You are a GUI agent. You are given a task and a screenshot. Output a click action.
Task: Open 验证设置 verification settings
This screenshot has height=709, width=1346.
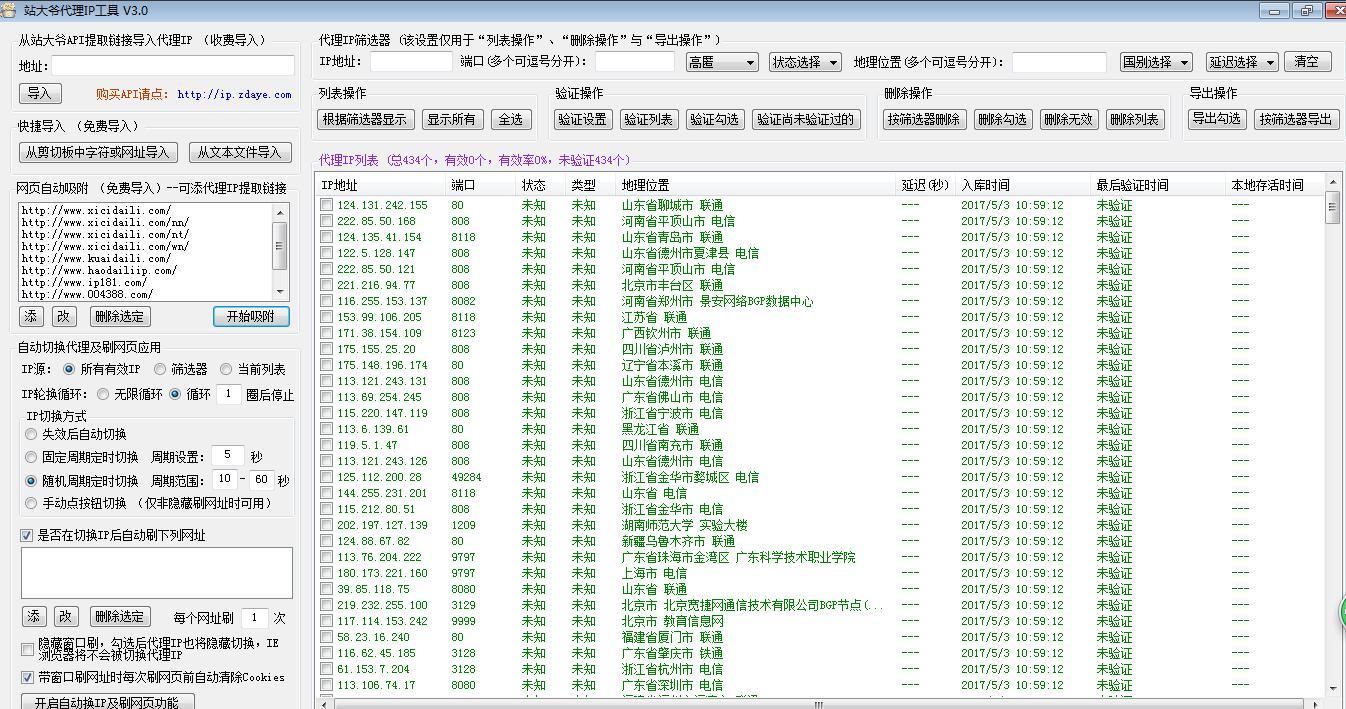(583, 119)
